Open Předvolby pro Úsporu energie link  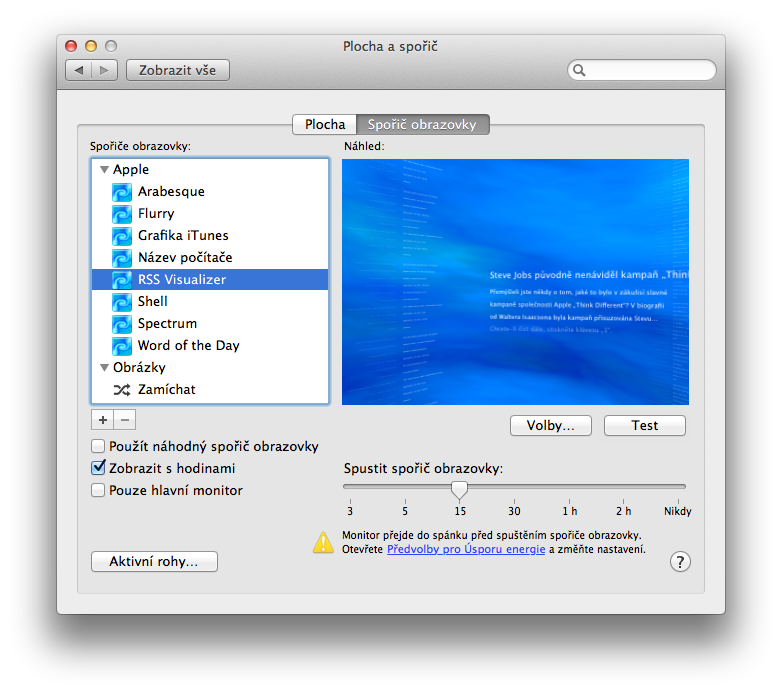click(x=466, y=549)
